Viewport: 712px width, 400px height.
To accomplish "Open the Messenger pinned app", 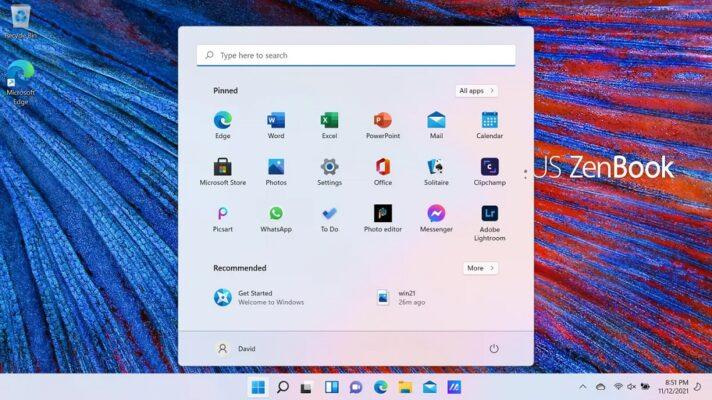I will pos(436,214).
